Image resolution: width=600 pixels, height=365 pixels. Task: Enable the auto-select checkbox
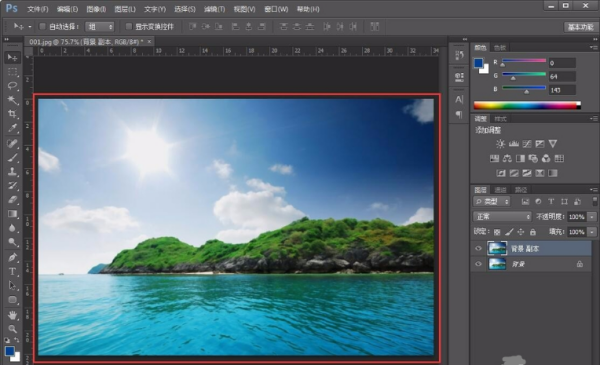pos(42,26)
